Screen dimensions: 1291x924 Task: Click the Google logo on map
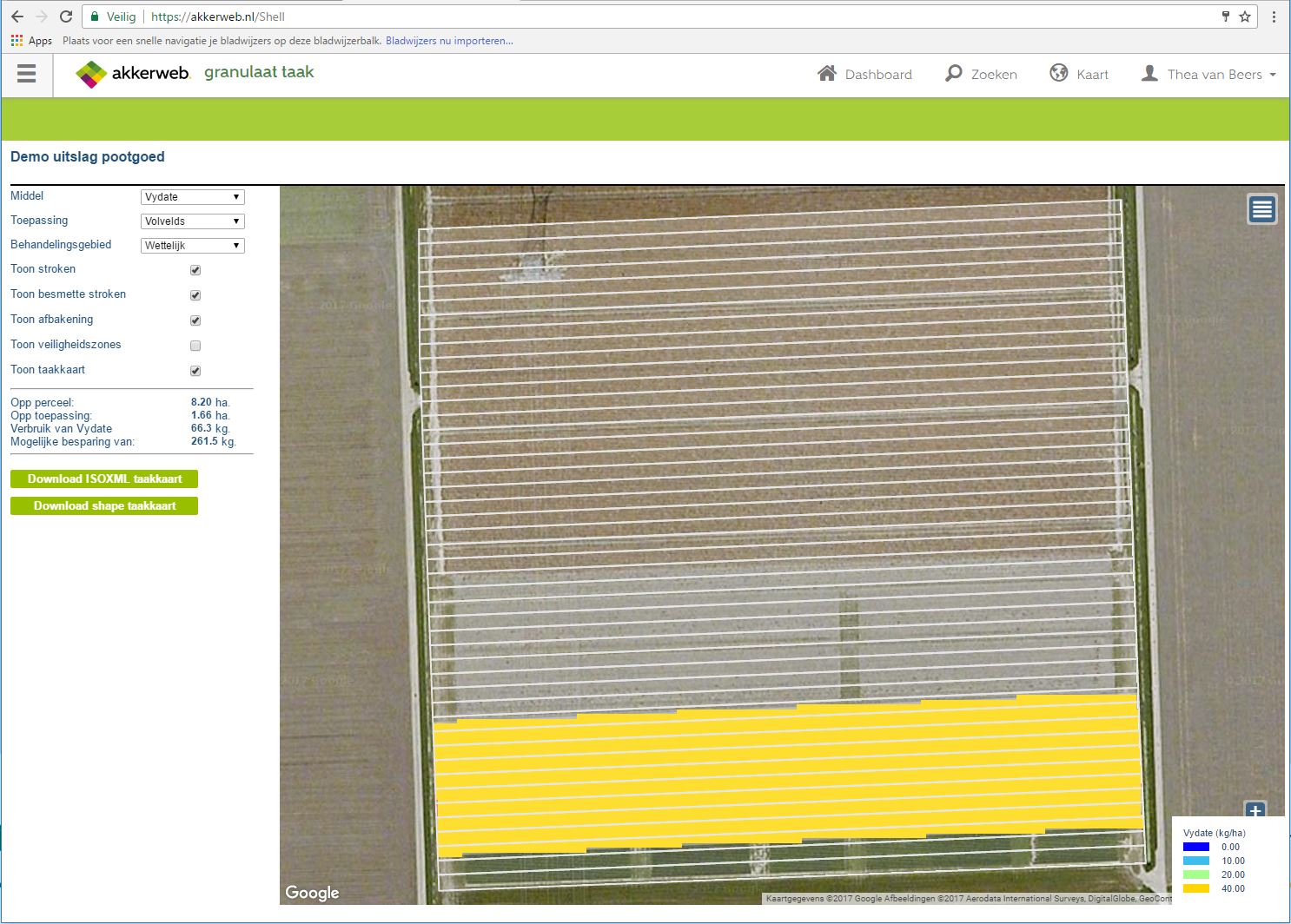pos(312,893)
